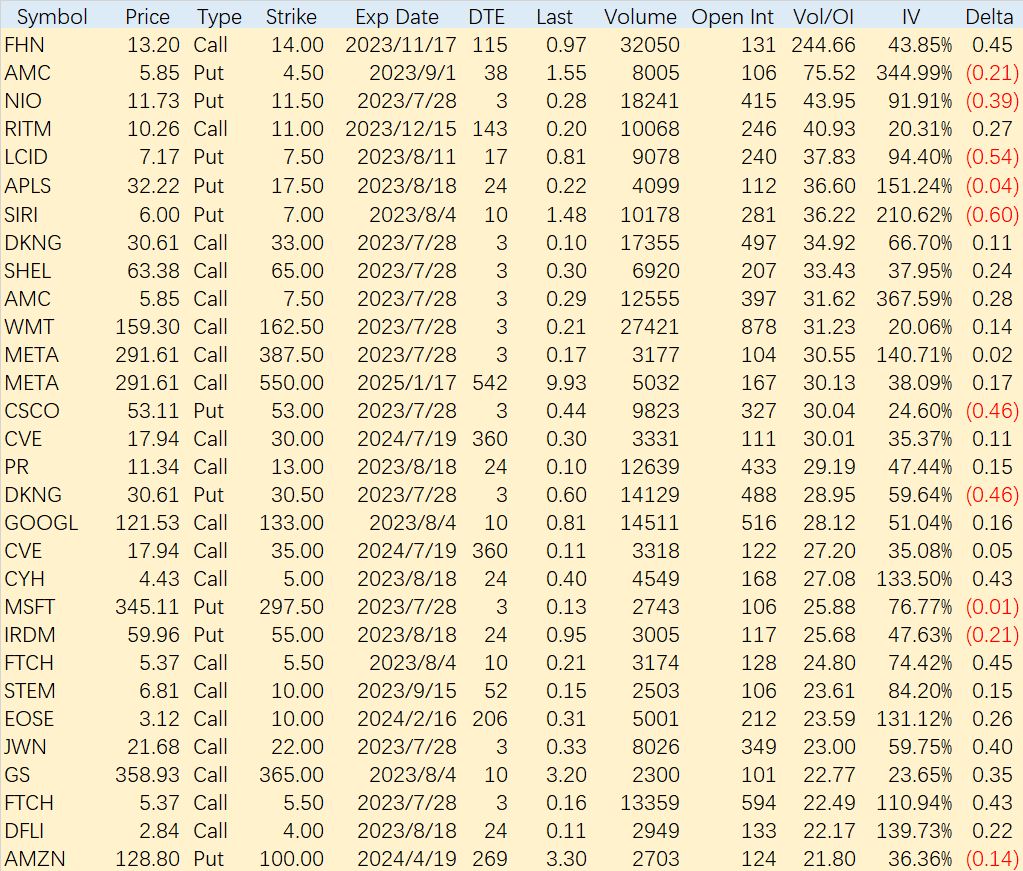Click IRDM last price 0.95
Image resolution: width=1023 pixels, height=871 pixels.
(x=566, y=635)
